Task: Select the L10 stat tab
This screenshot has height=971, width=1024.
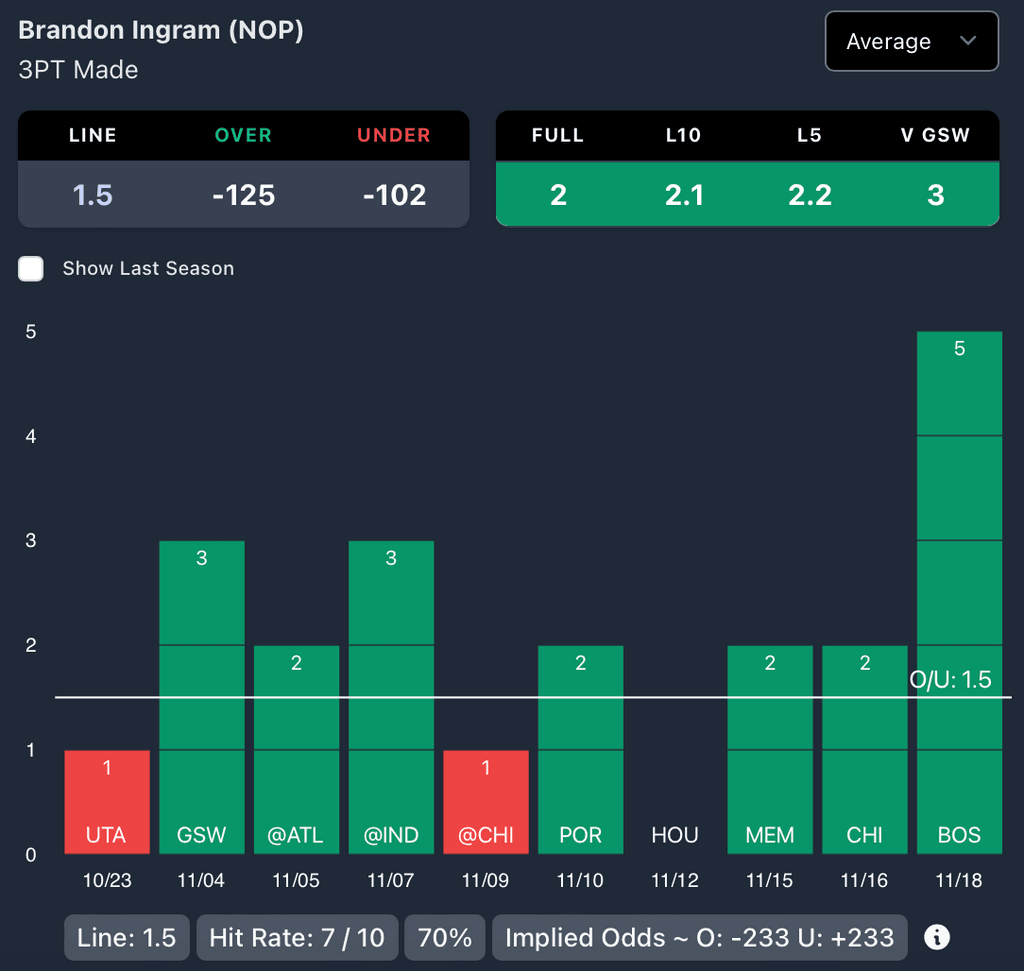Action: (x=683, y=135)
